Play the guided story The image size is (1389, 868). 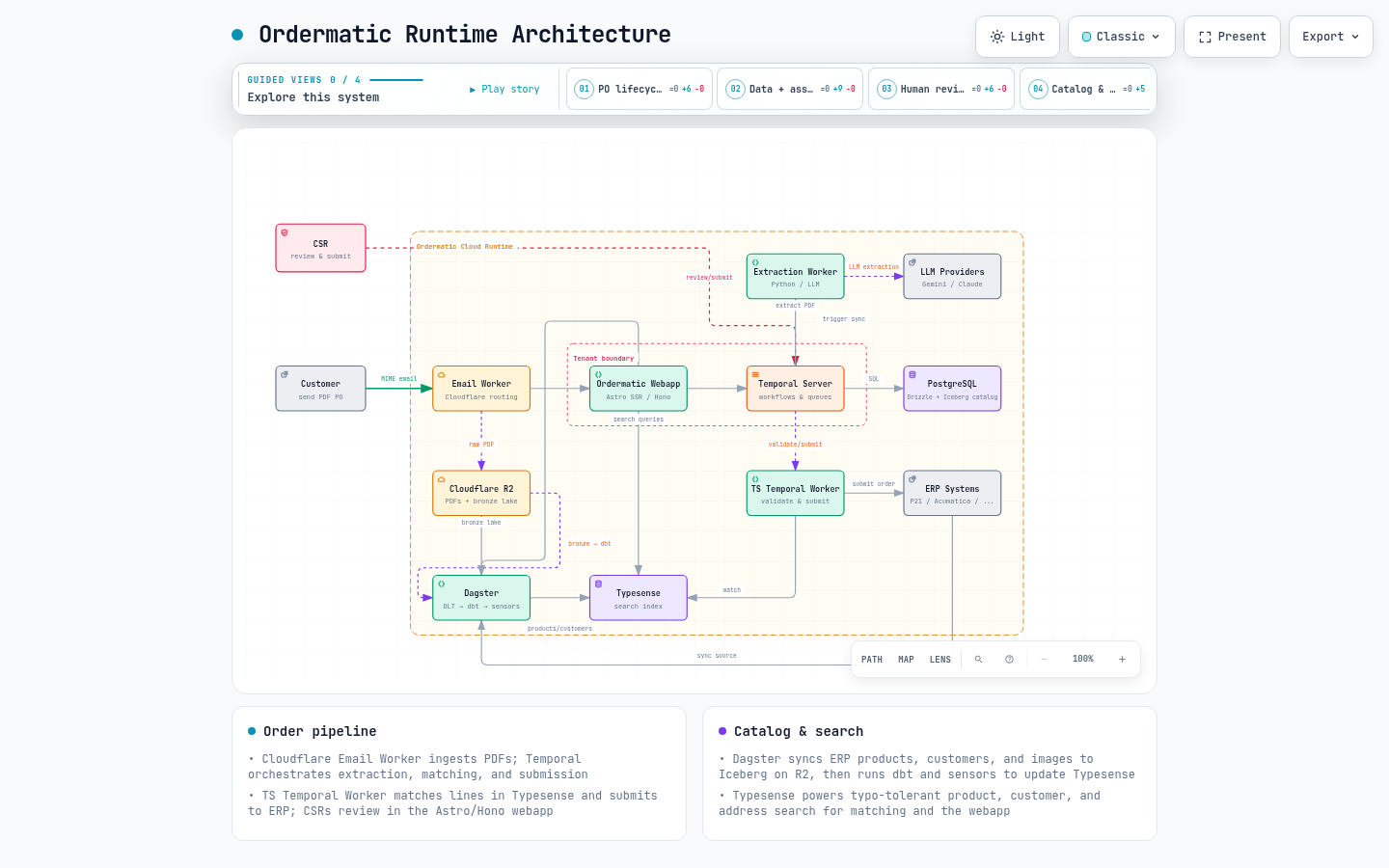(504, 89)
